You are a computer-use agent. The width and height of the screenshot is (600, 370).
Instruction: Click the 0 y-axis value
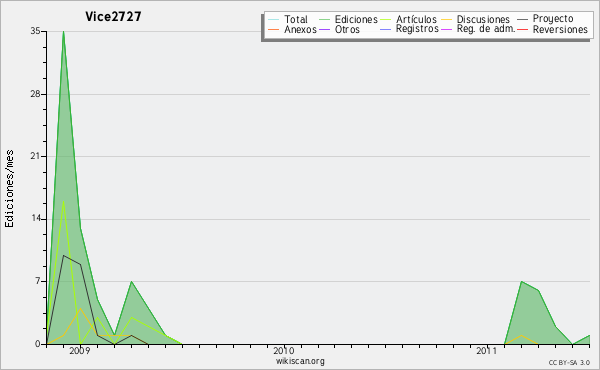(38, 344)
